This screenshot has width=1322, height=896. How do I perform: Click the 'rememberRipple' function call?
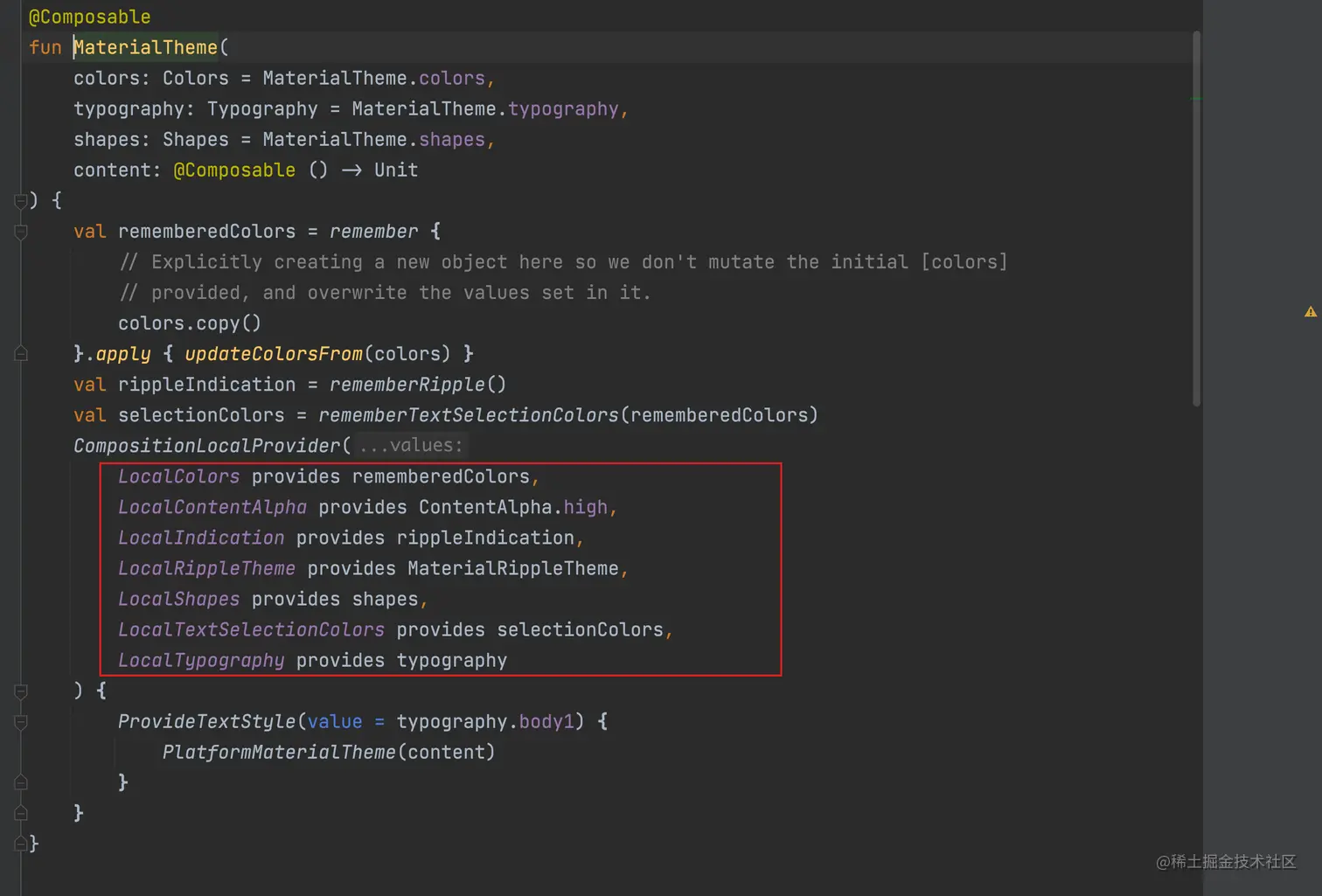pyautogui.click(x=407, y=385)
